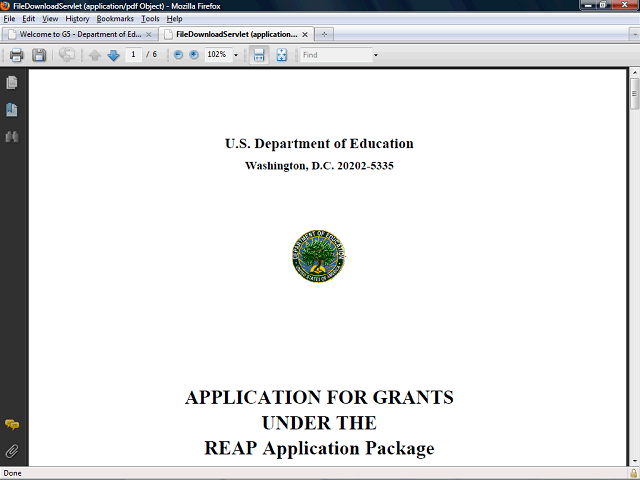Click the Save a copy floppy icon
The width and height of the screenshot is (640, 480).
[39, 55]
